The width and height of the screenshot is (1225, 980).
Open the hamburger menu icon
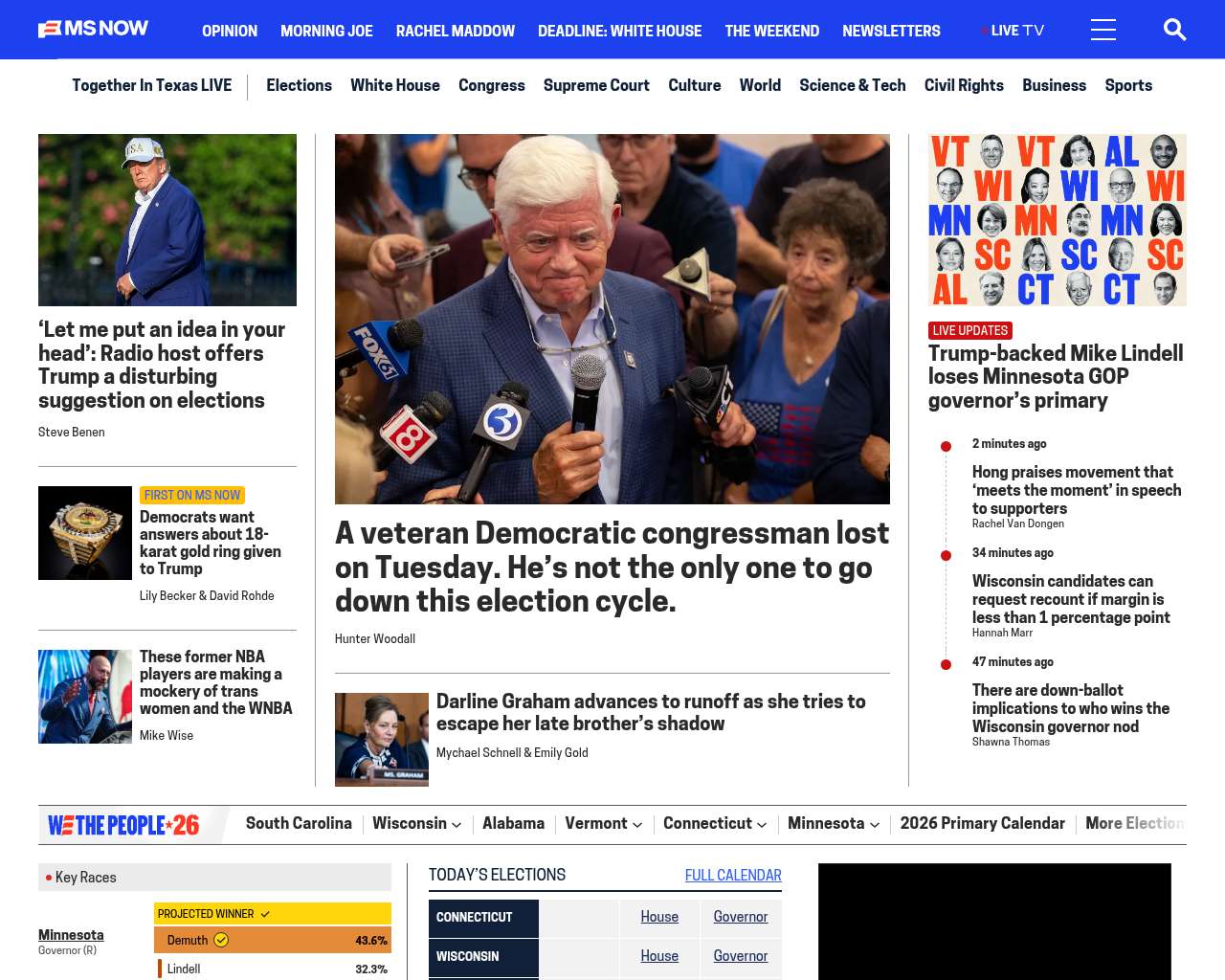(x=1103, y=30)
